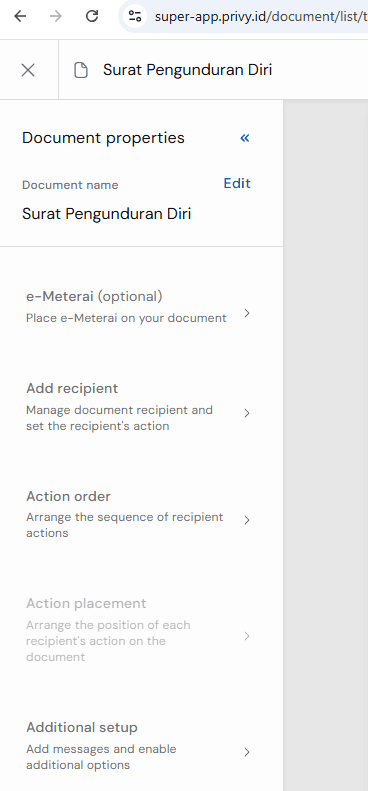The image size is (368, 791).
Task: Click the browser back arrow
Action: coord(20,17)
